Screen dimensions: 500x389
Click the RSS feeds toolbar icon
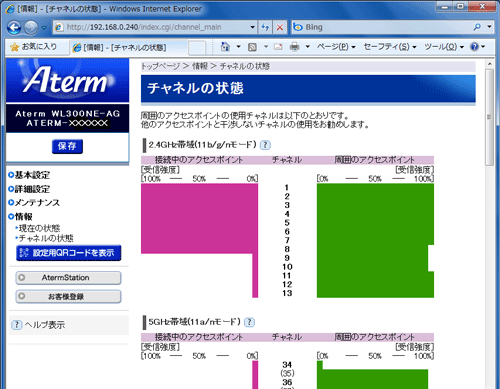coord(252,47)
